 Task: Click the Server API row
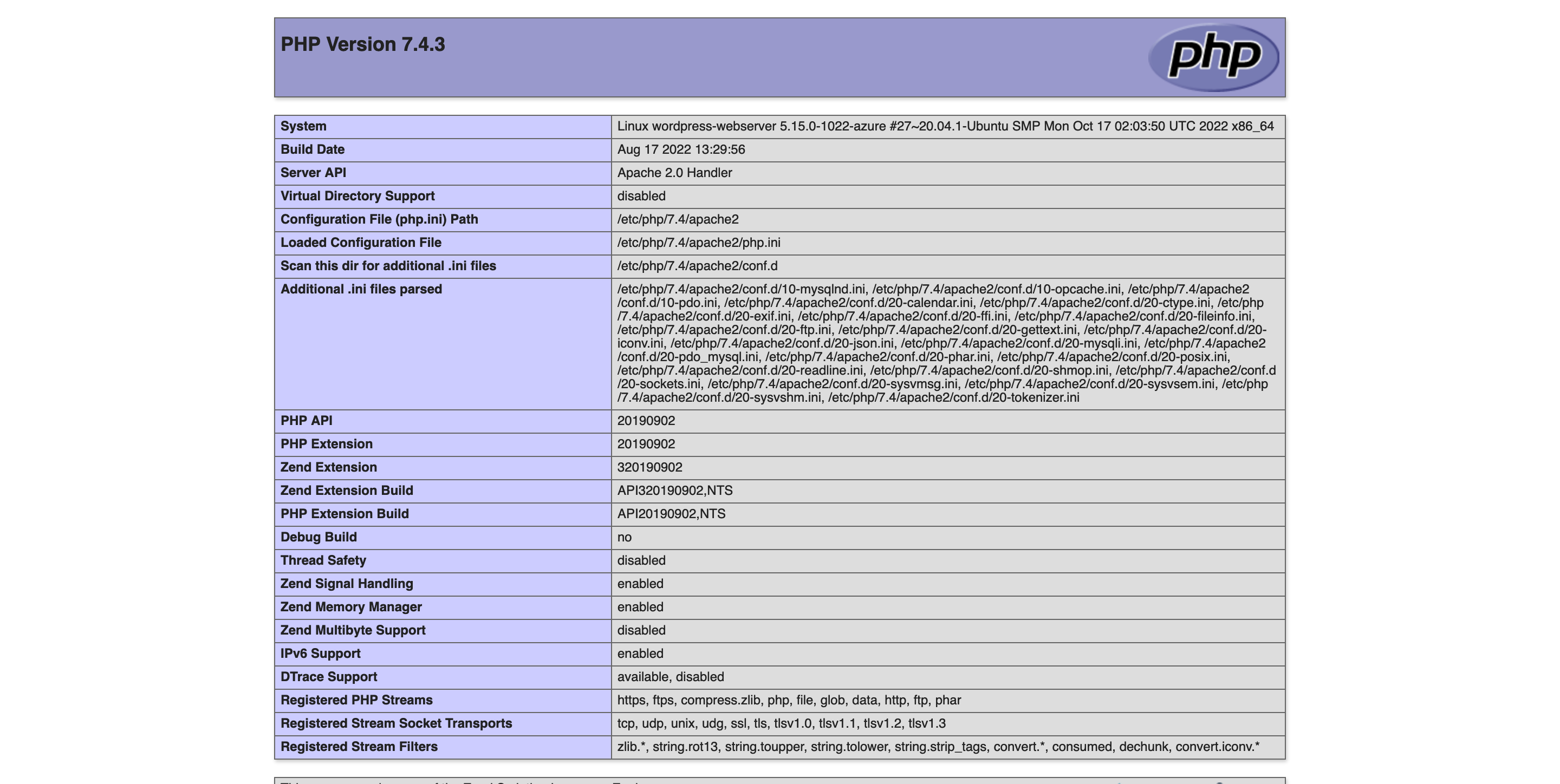pos(780,172)
